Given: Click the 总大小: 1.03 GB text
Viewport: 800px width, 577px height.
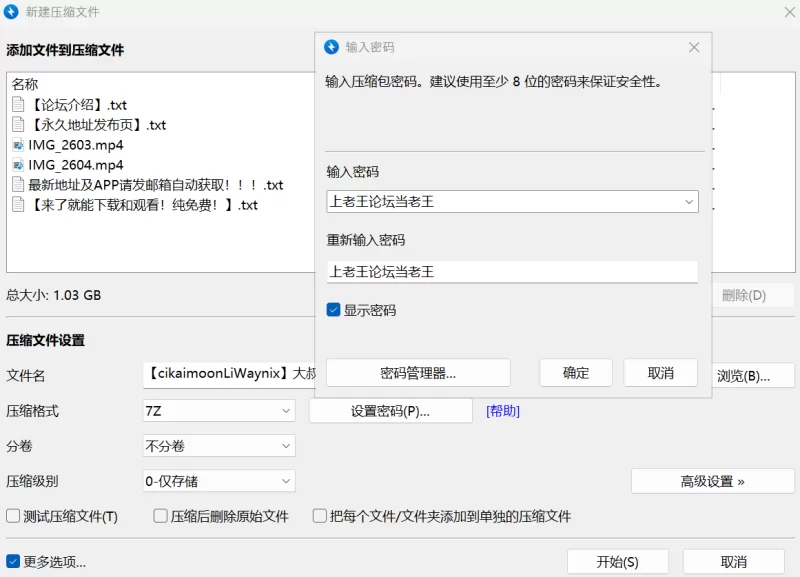Looking at the screenshot, I should tap(54, 295).
